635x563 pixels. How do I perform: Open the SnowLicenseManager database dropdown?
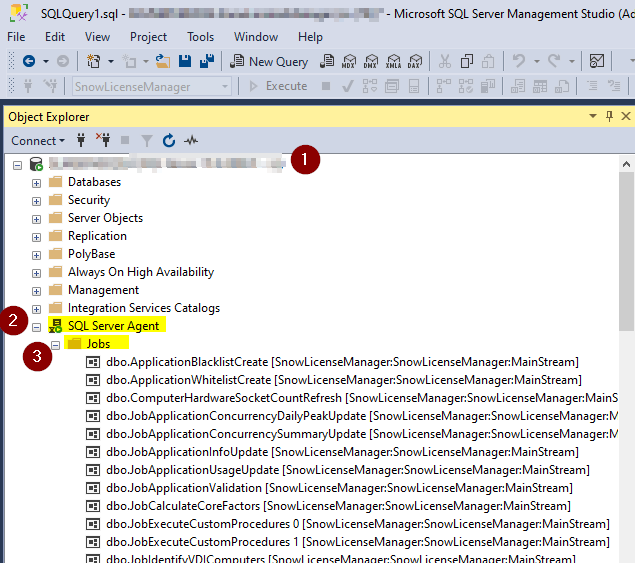(x=225, y=86)
